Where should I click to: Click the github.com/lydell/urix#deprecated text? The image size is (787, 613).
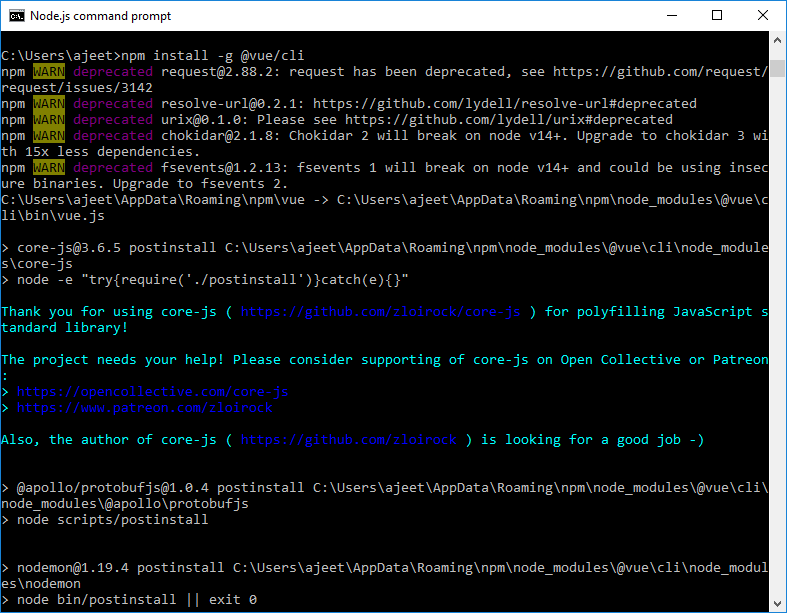click(x=508, y=119)
